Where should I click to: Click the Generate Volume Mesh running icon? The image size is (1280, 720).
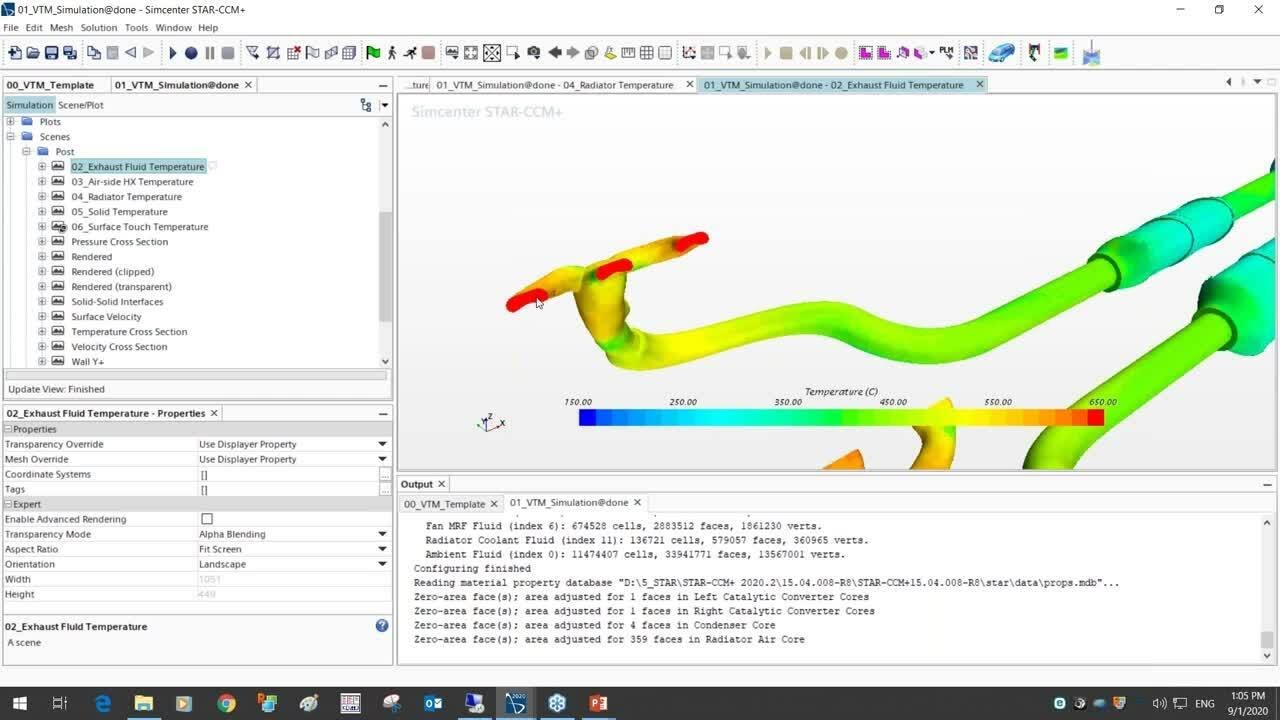pyautogui.click(x=410, y=53)
